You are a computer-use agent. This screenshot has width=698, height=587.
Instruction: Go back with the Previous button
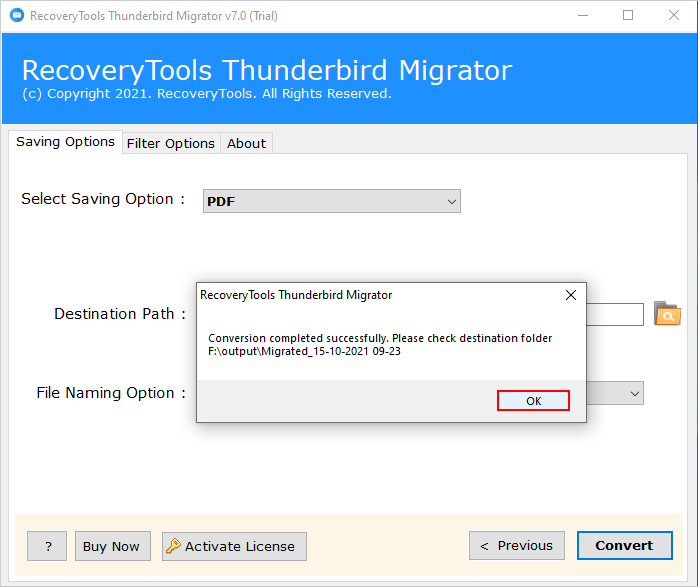pyautogui.click(x=517, y=545)
